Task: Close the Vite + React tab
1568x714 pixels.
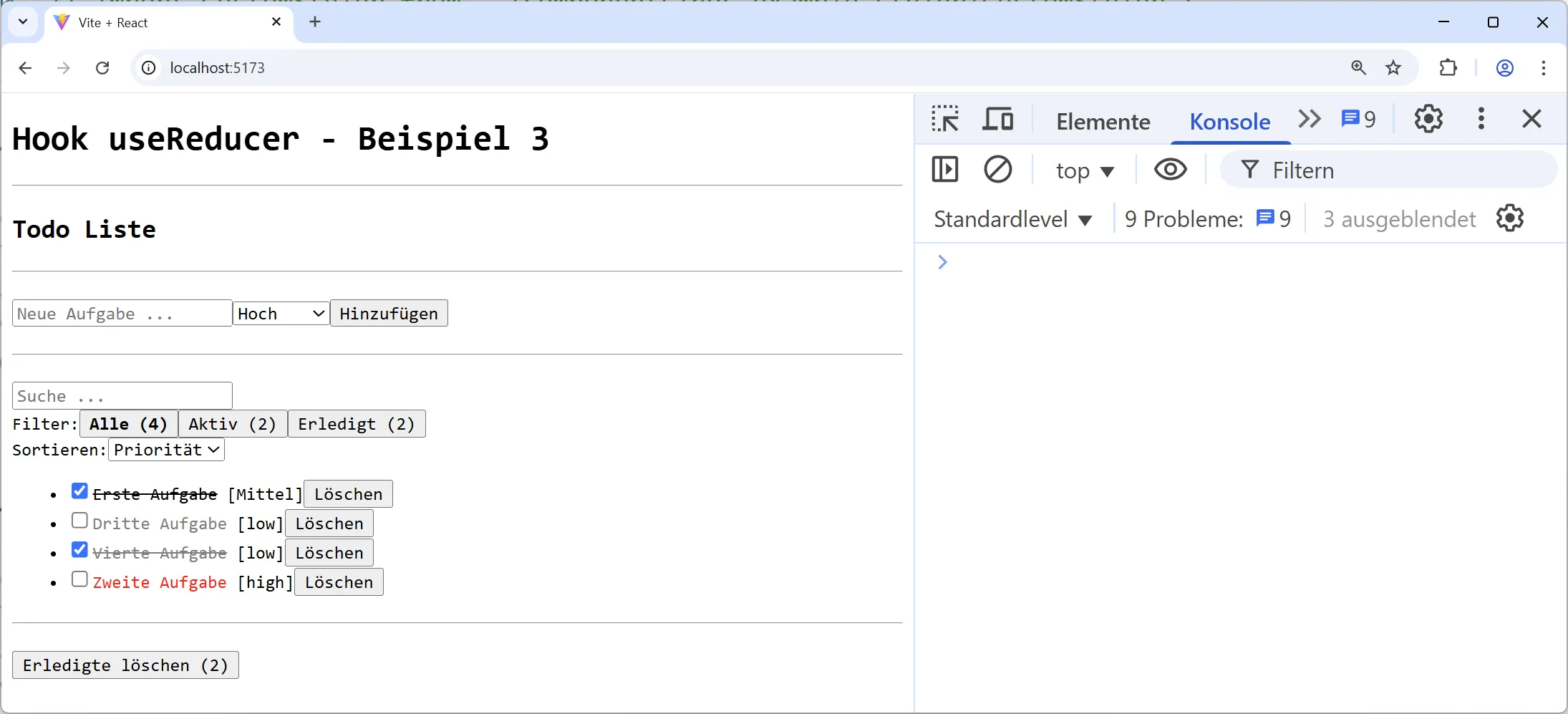Action: tap(276, 22)
